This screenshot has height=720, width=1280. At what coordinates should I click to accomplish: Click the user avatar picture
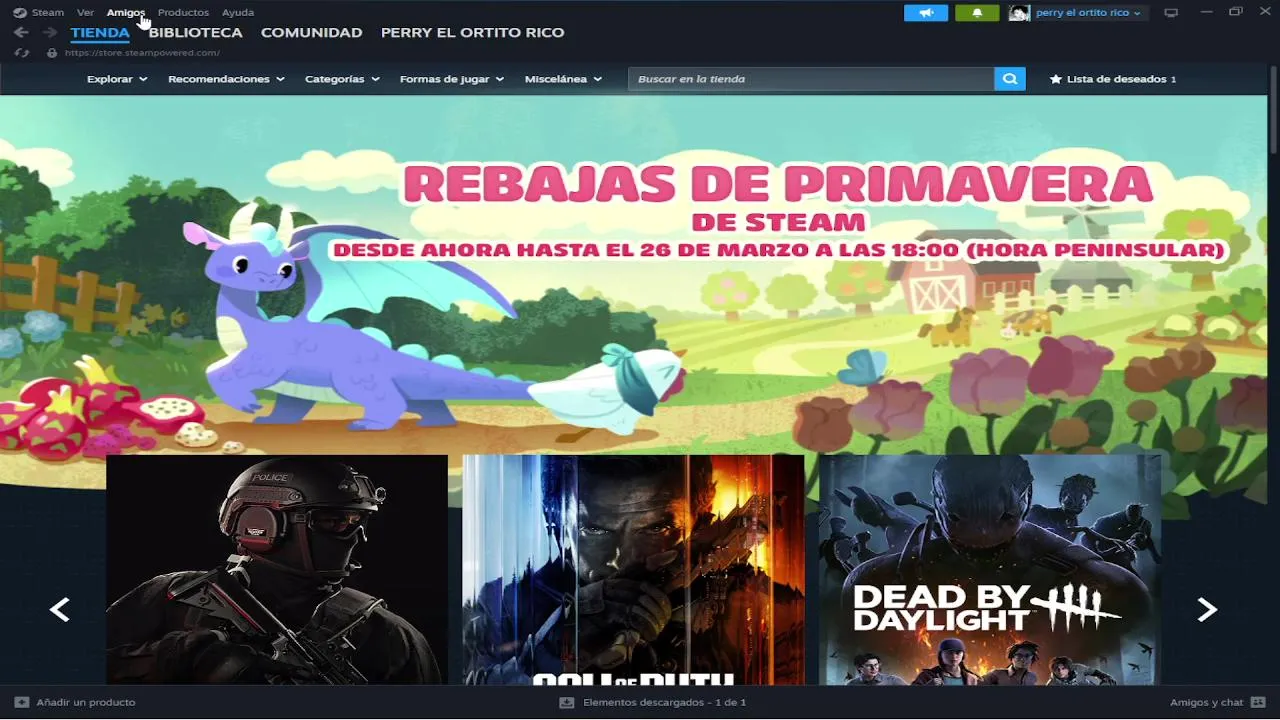coord(1019,13)
